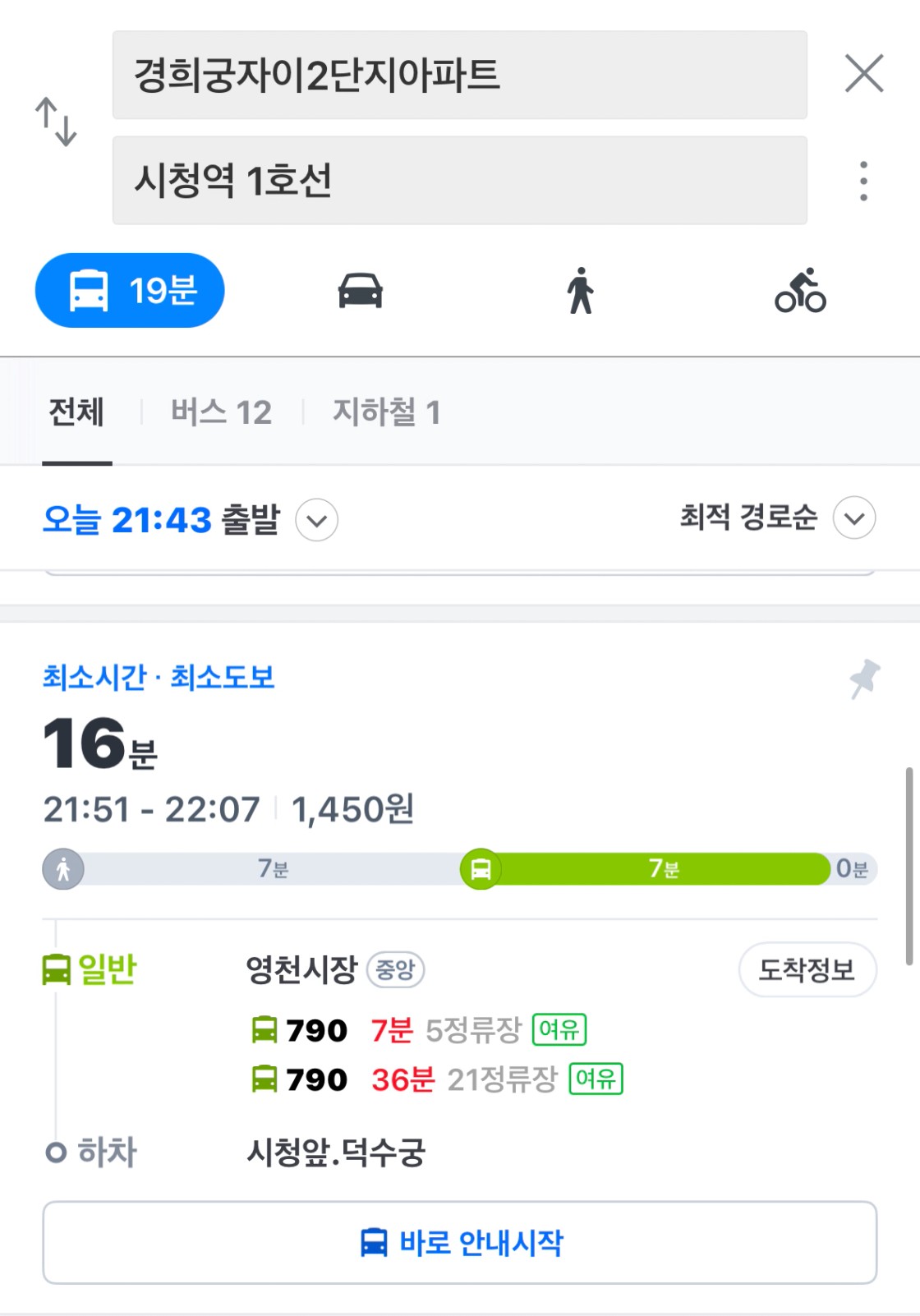Edit origin field 경희궁자이2단지아파트
The image size is (920, 1316).
[460, 75]
